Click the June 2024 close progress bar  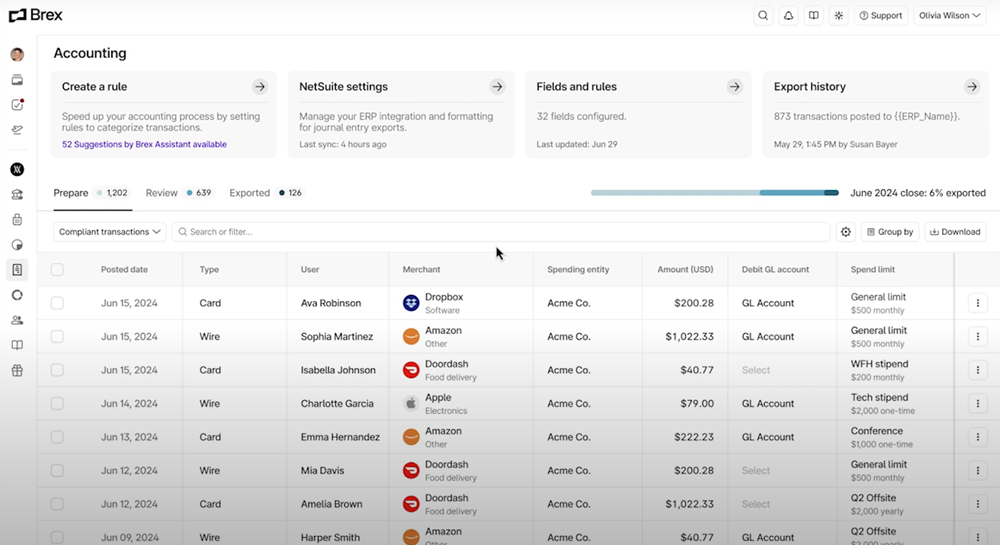[x=714, y=193]
